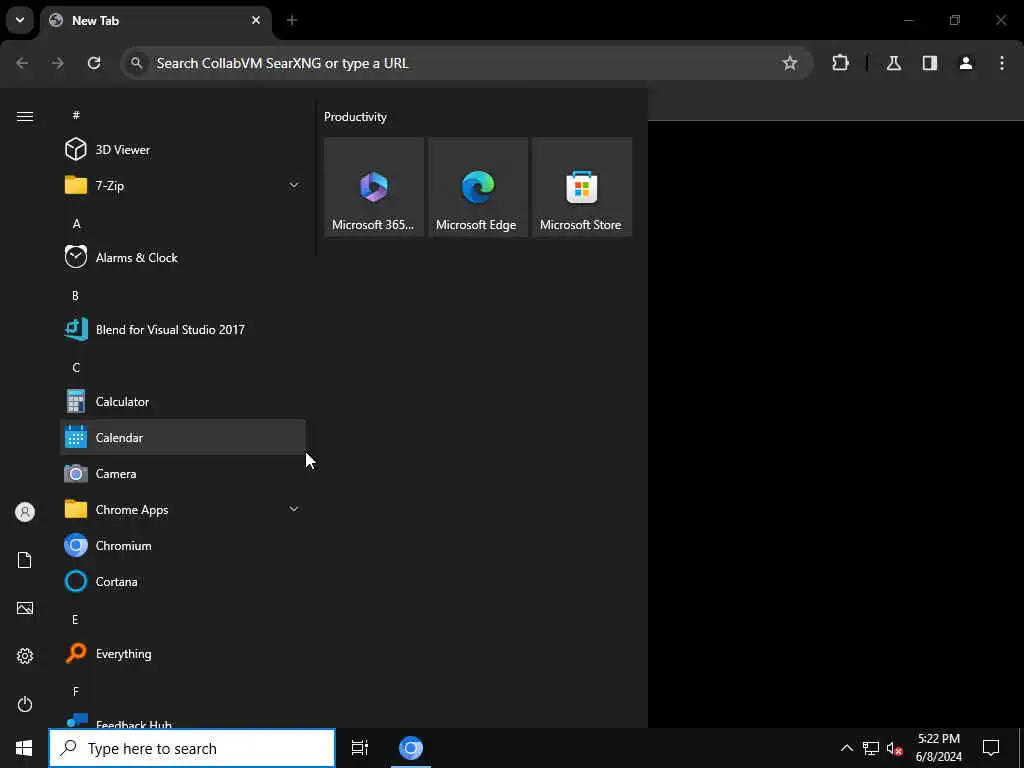This screenshot has width=1024, height=768.
Task: Click the letter F group header
Action: click(76, 691)
